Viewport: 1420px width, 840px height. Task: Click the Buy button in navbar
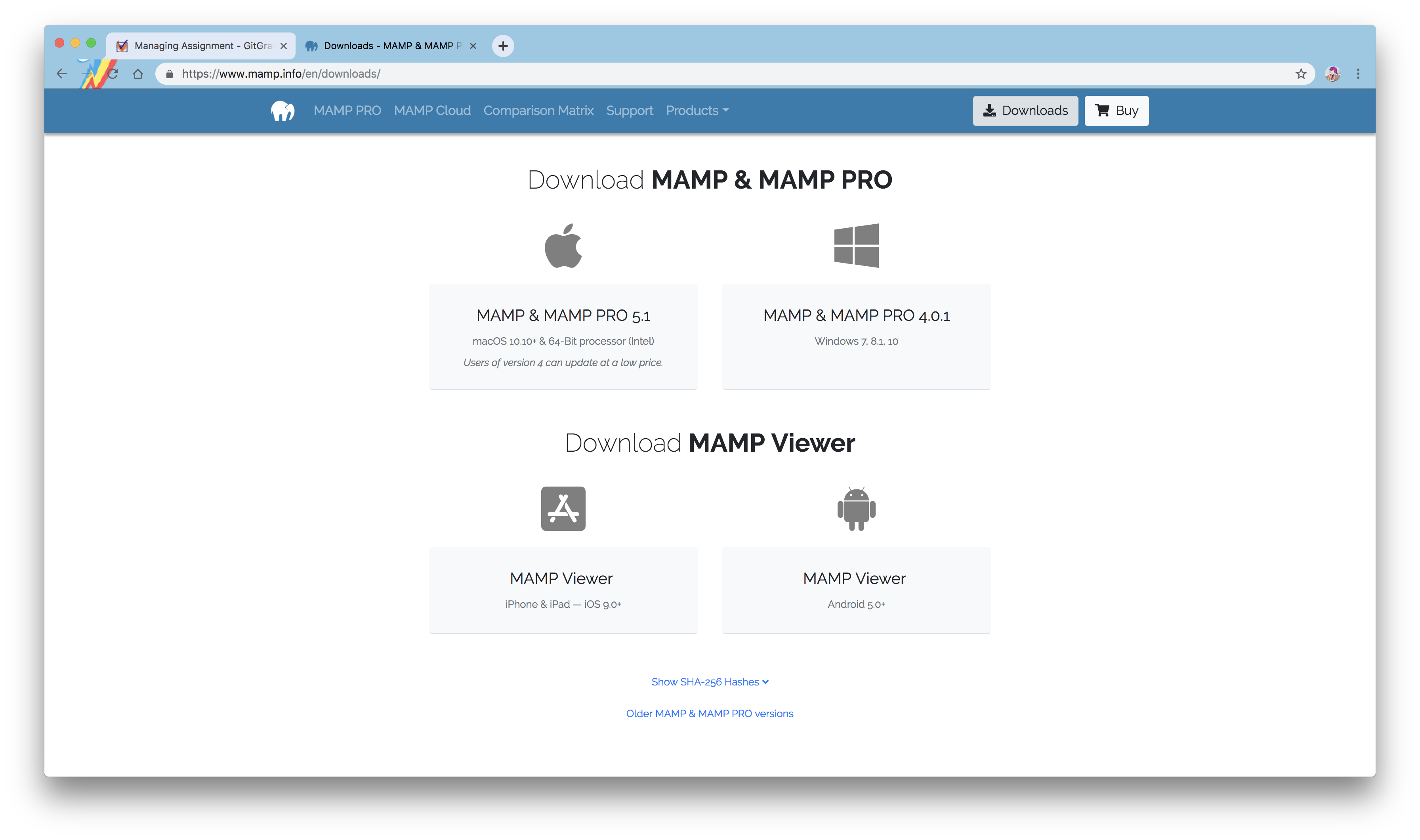pos(1116,111)
